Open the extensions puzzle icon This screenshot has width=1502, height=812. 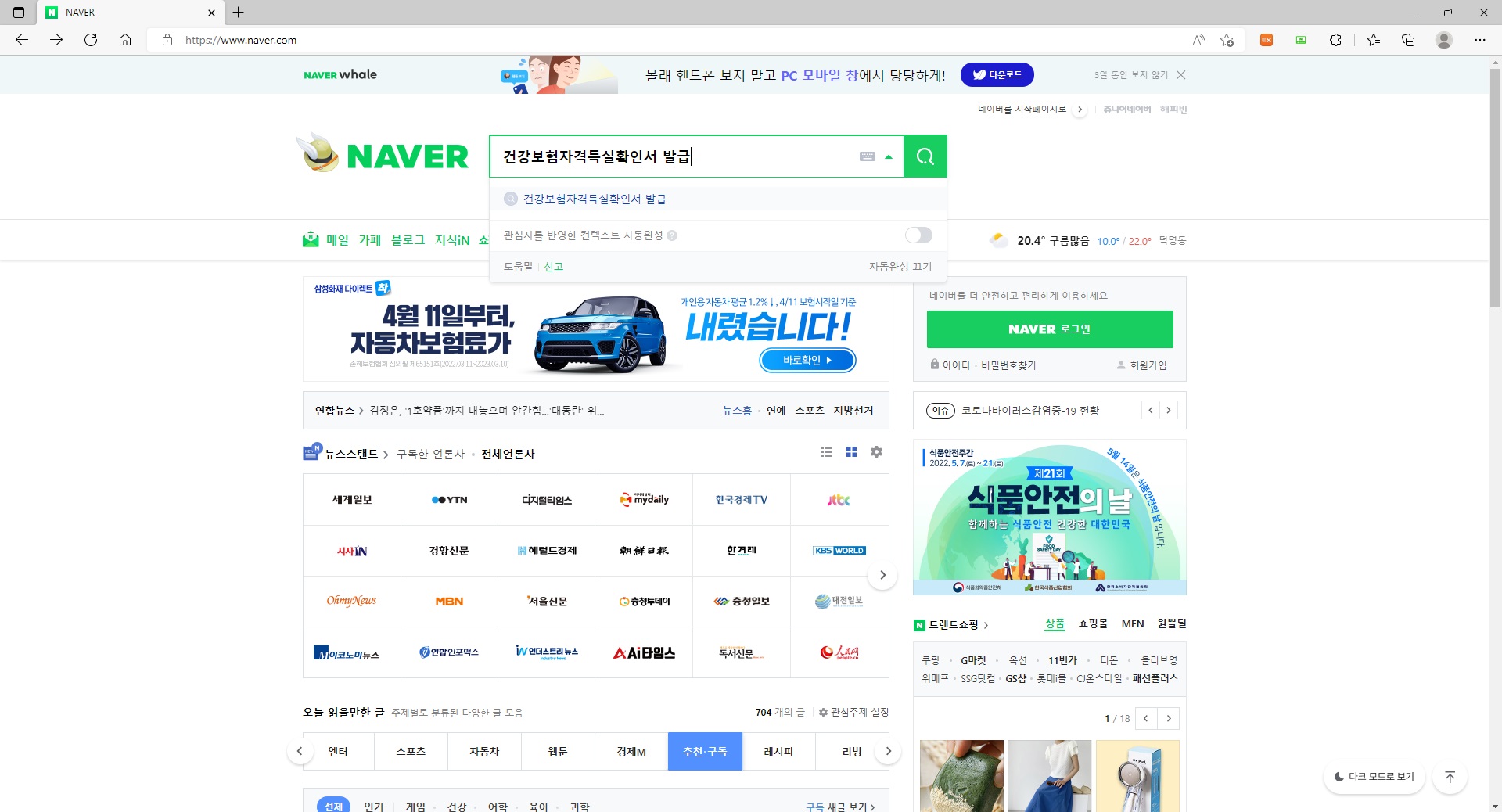click(x=1335, y=40)
